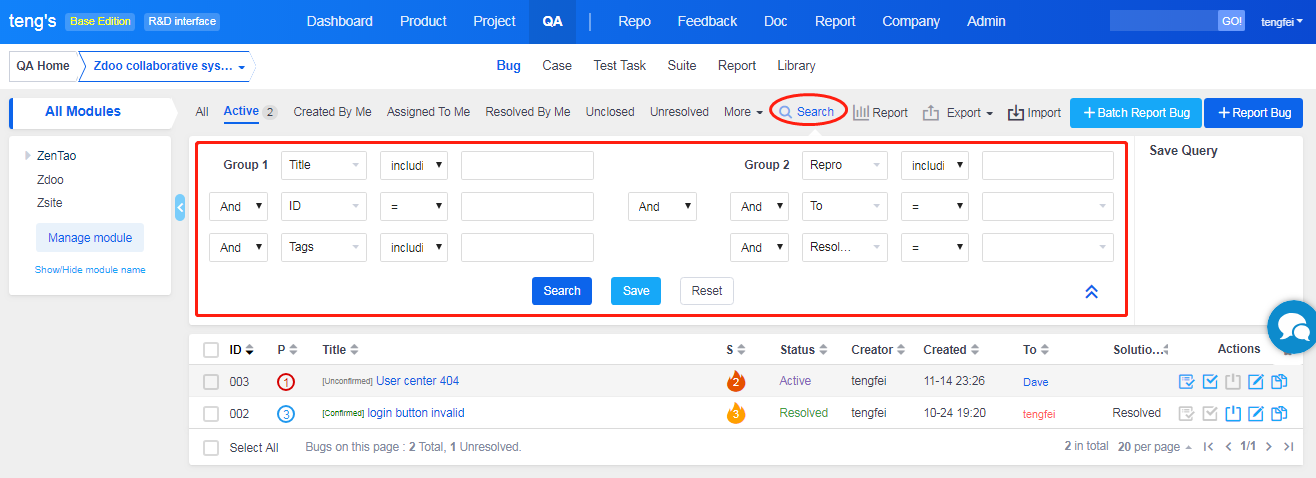Open the 'User center 404' bug link
The image size is (1316, 478).
[x=417, y=381]
